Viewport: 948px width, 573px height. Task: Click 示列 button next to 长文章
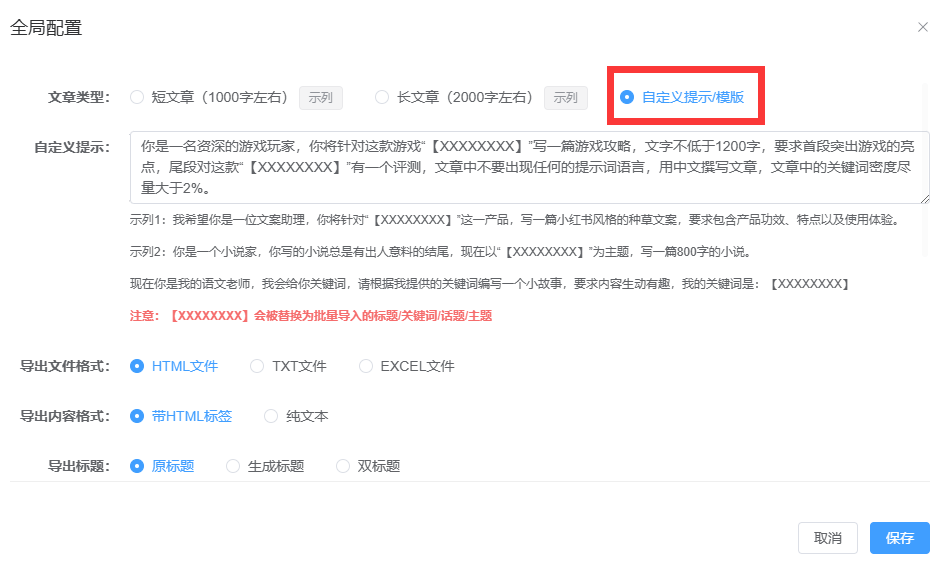click(x=566, y=98)
